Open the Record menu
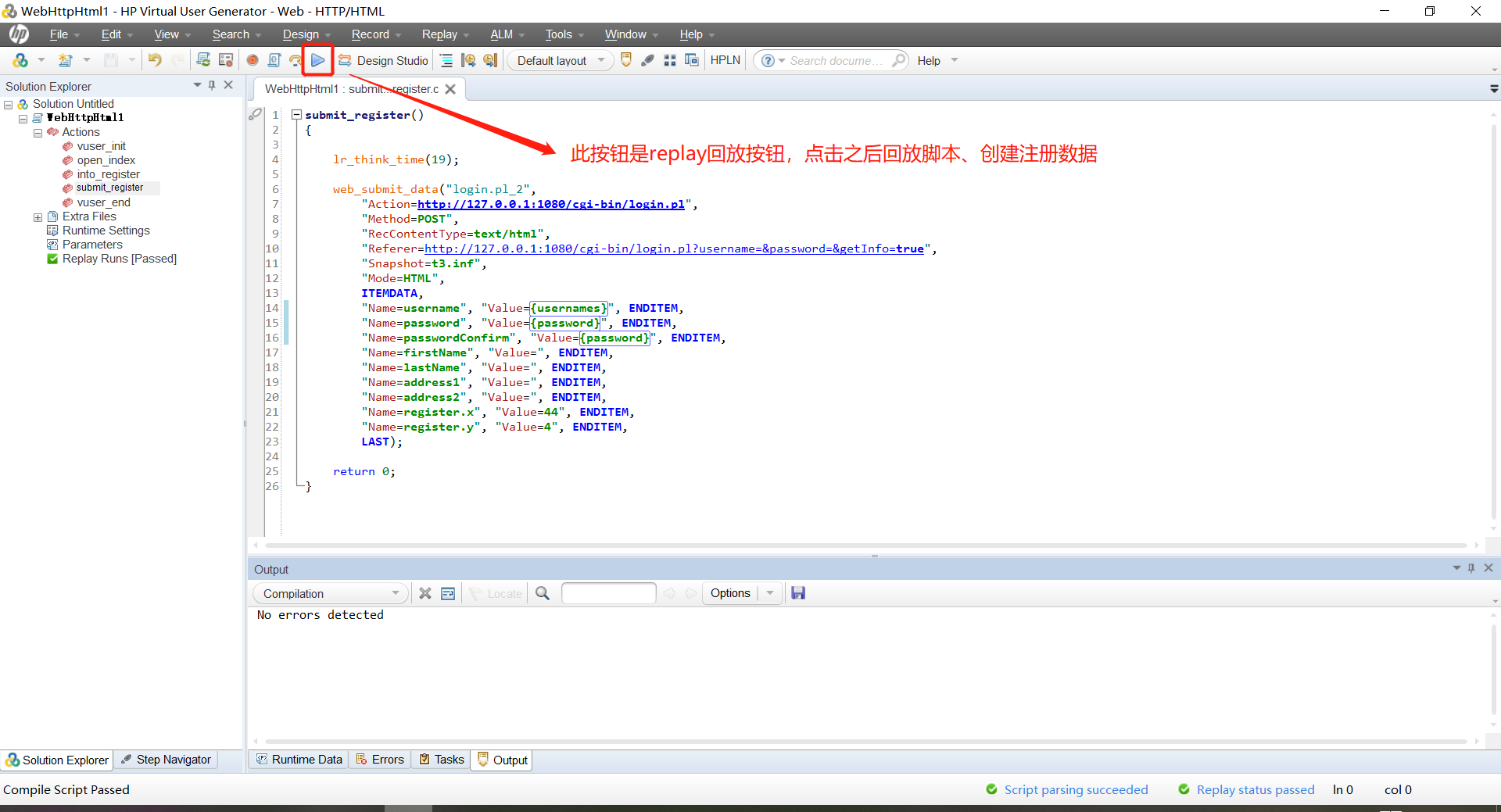Viewport: 1501px width, 812px height. click(370, 34)
